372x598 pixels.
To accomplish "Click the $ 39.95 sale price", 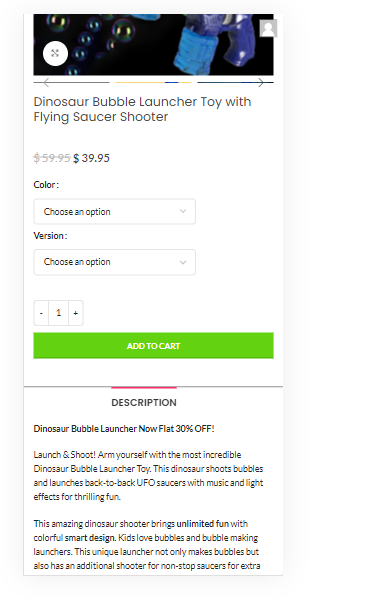I will pos(91,158).
